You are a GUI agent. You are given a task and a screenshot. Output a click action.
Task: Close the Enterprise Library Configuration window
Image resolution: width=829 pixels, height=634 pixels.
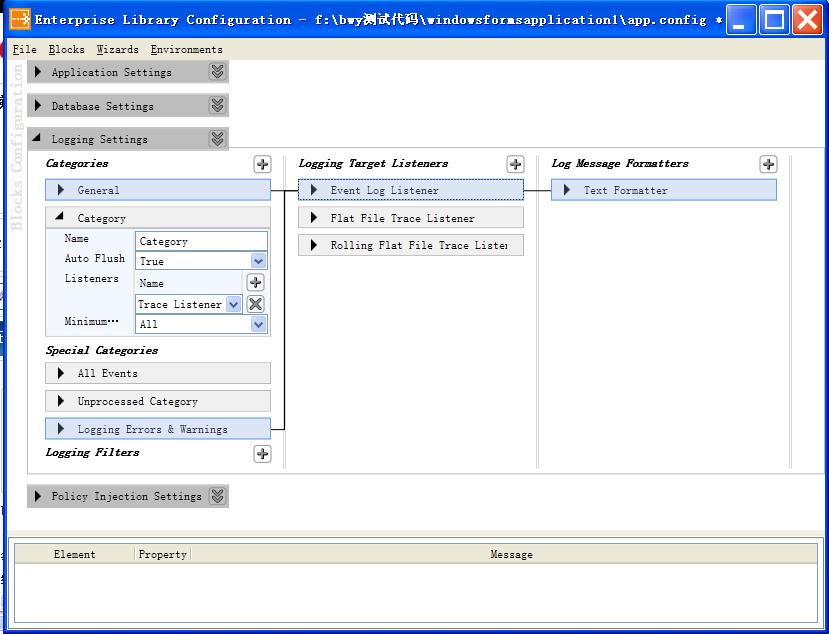pyautogui.click(x=807, y=20)
